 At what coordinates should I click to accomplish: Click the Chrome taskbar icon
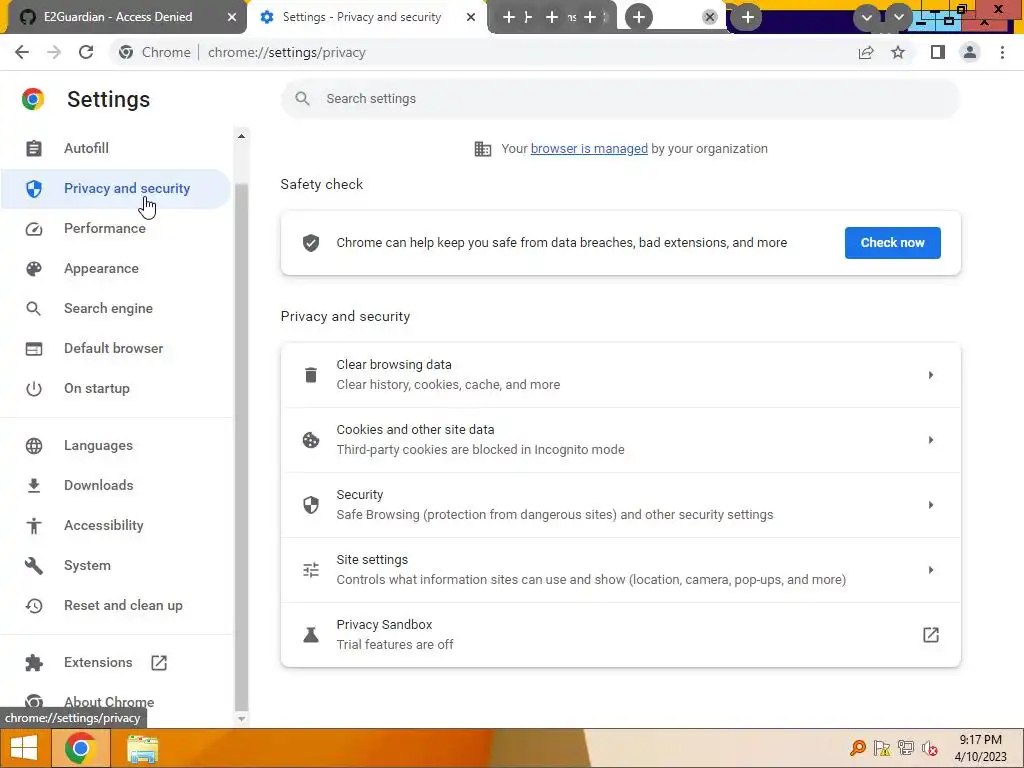[80, 748]
